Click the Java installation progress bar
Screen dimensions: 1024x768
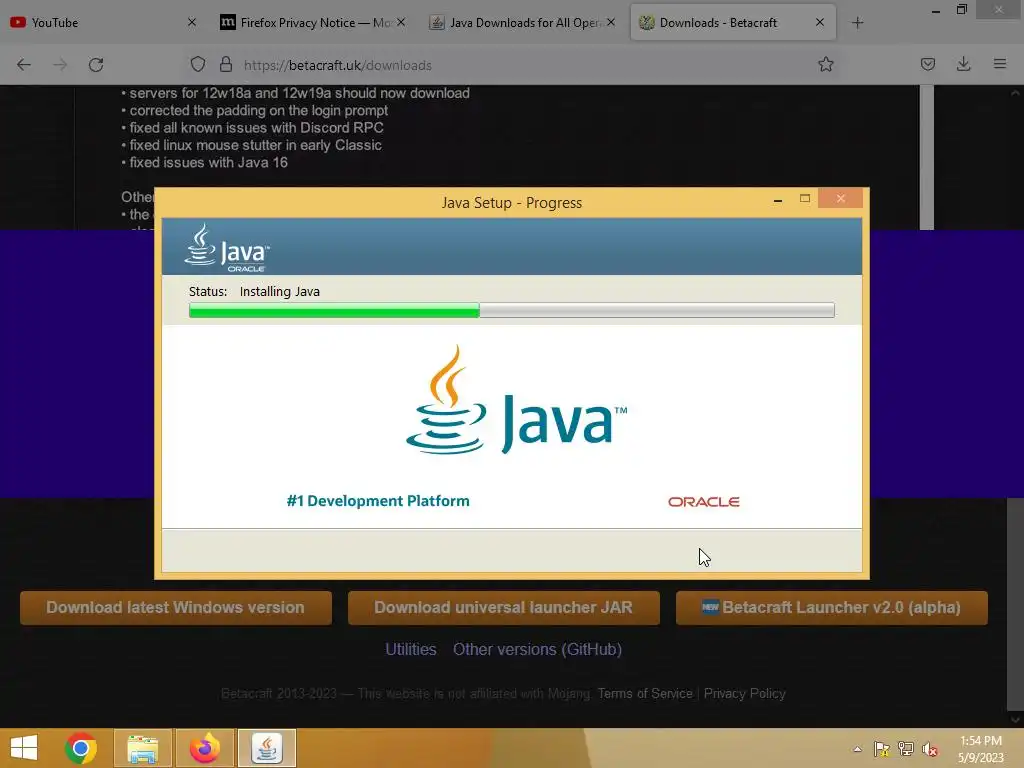[x=511, y=310]
